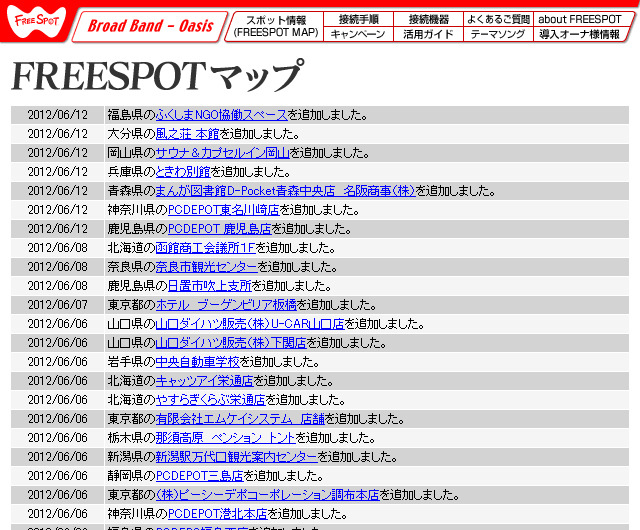The height and width of the screenshot is (530, 640).
Task: Click the 青森県の prefecture text
Action: click(x=131, y=191)
